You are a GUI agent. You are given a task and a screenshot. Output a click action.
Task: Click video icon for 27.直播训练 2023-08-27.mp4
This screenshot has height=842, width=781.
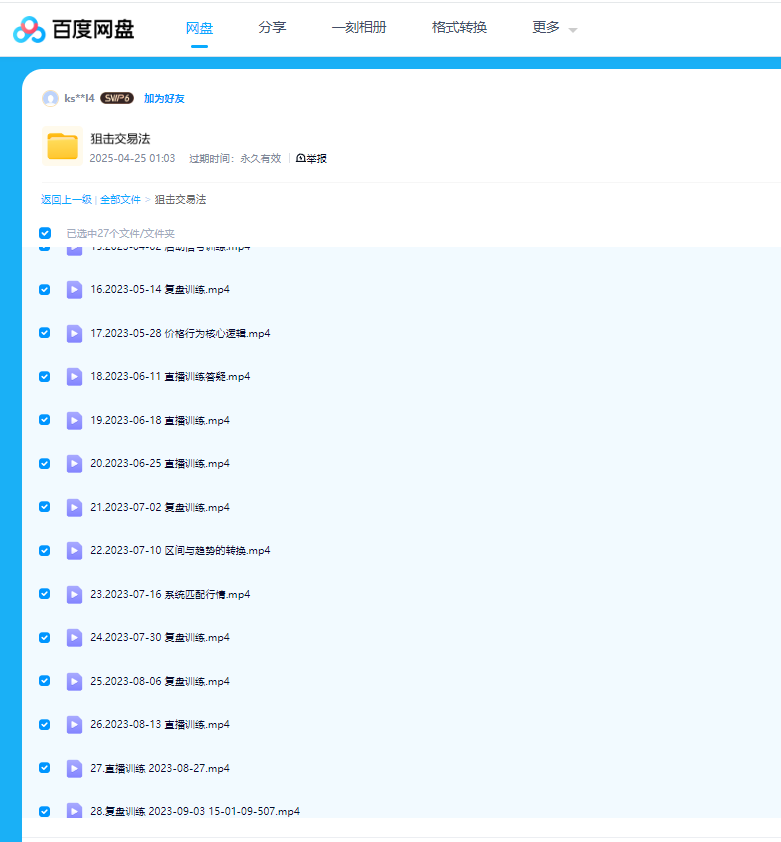coord(74,768)
